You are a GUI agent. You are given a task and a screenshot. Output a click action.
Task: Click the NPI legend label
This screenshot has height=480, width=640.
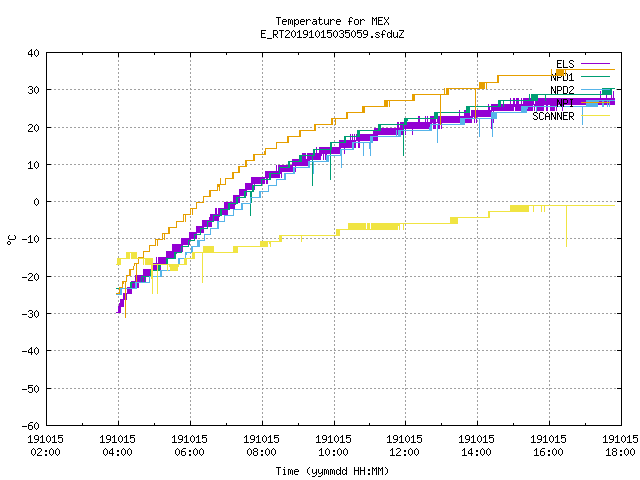click(x=565, y=103)
